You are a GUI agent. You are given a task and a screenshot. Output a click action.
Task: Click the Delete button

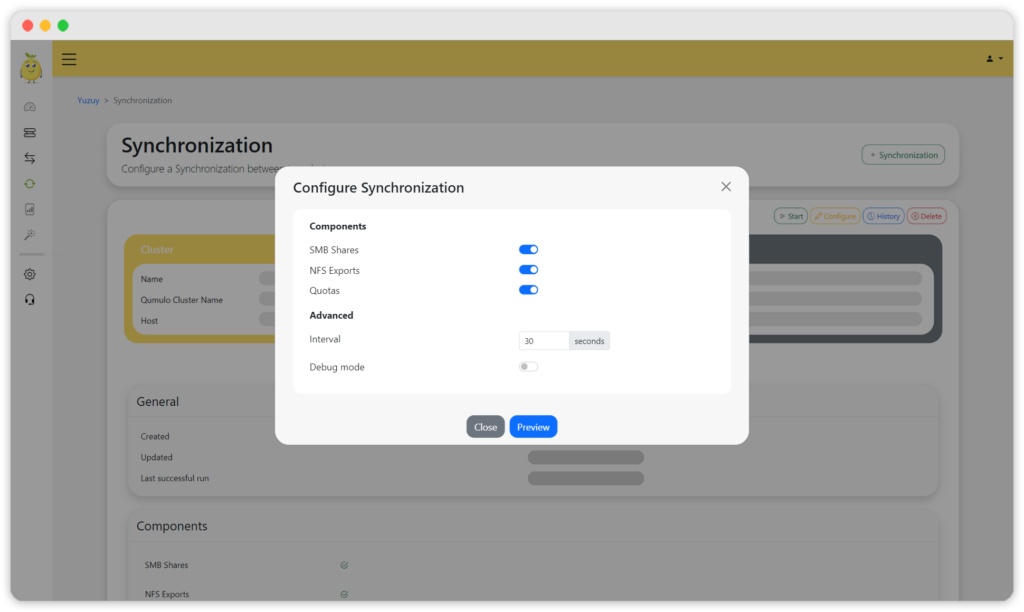pos(927,216)
